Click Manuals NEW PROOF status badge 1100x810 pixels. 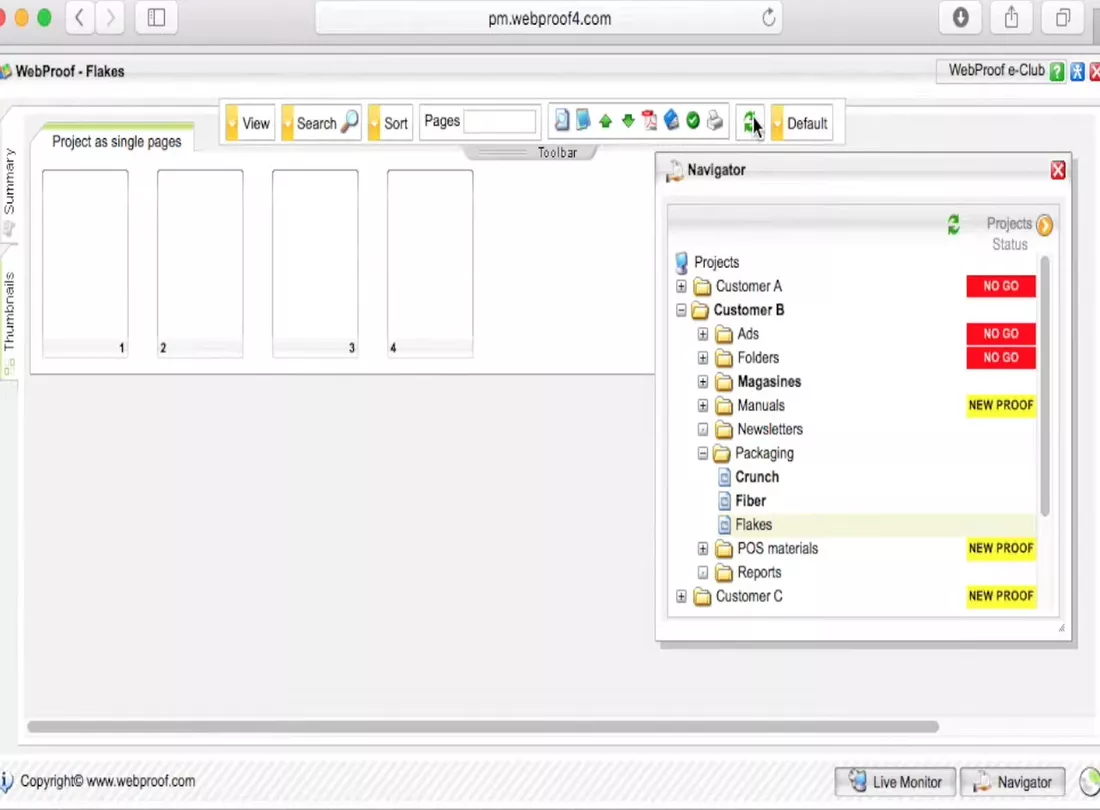coord(1000,405)
